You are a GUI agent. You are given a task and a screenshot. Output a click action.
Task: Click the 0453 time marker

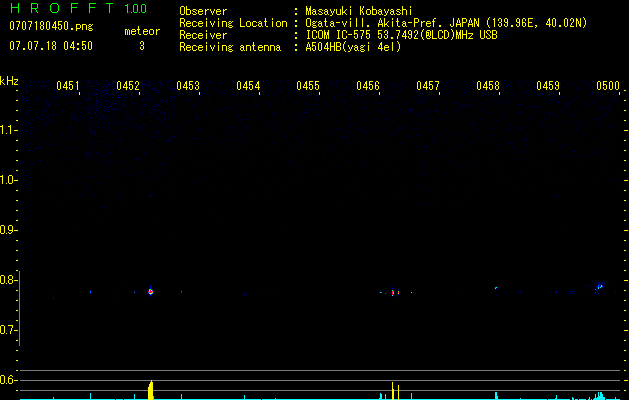coord(188,86)
